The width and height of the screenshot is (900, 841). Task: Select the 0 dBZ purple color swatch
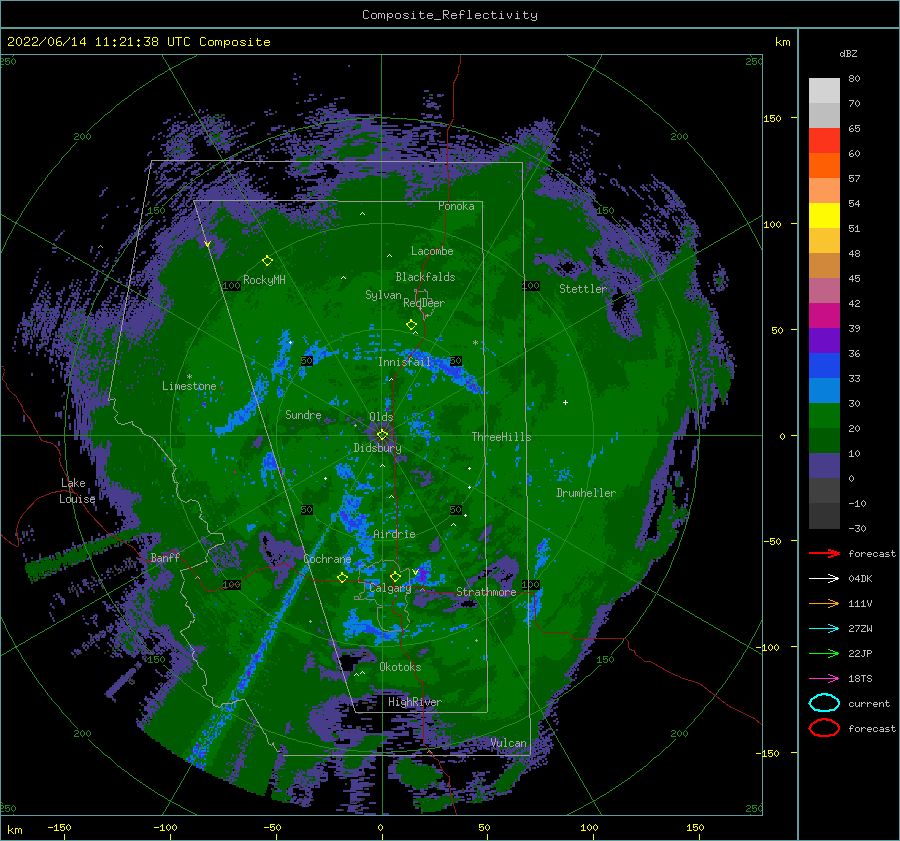tap(824, 466)
